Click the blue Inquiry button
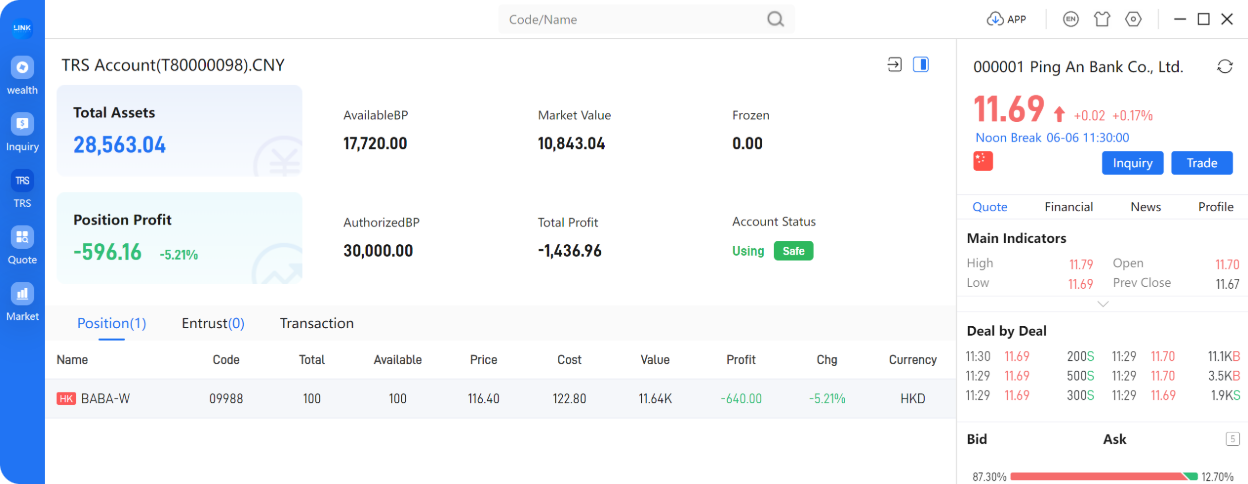Screen dimensions: 1248x484 point(1133,163)
